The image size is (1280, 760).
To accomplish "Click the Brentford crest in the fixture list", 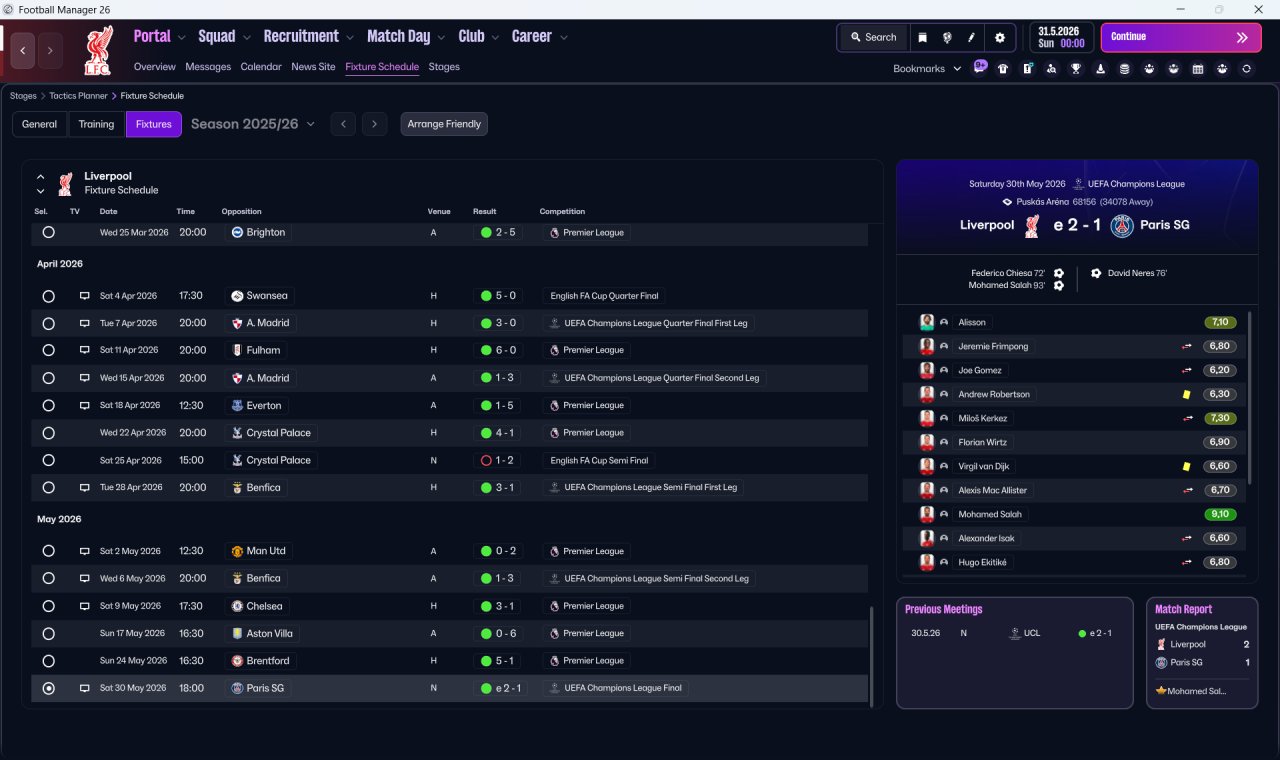I will tap(237, 661).
